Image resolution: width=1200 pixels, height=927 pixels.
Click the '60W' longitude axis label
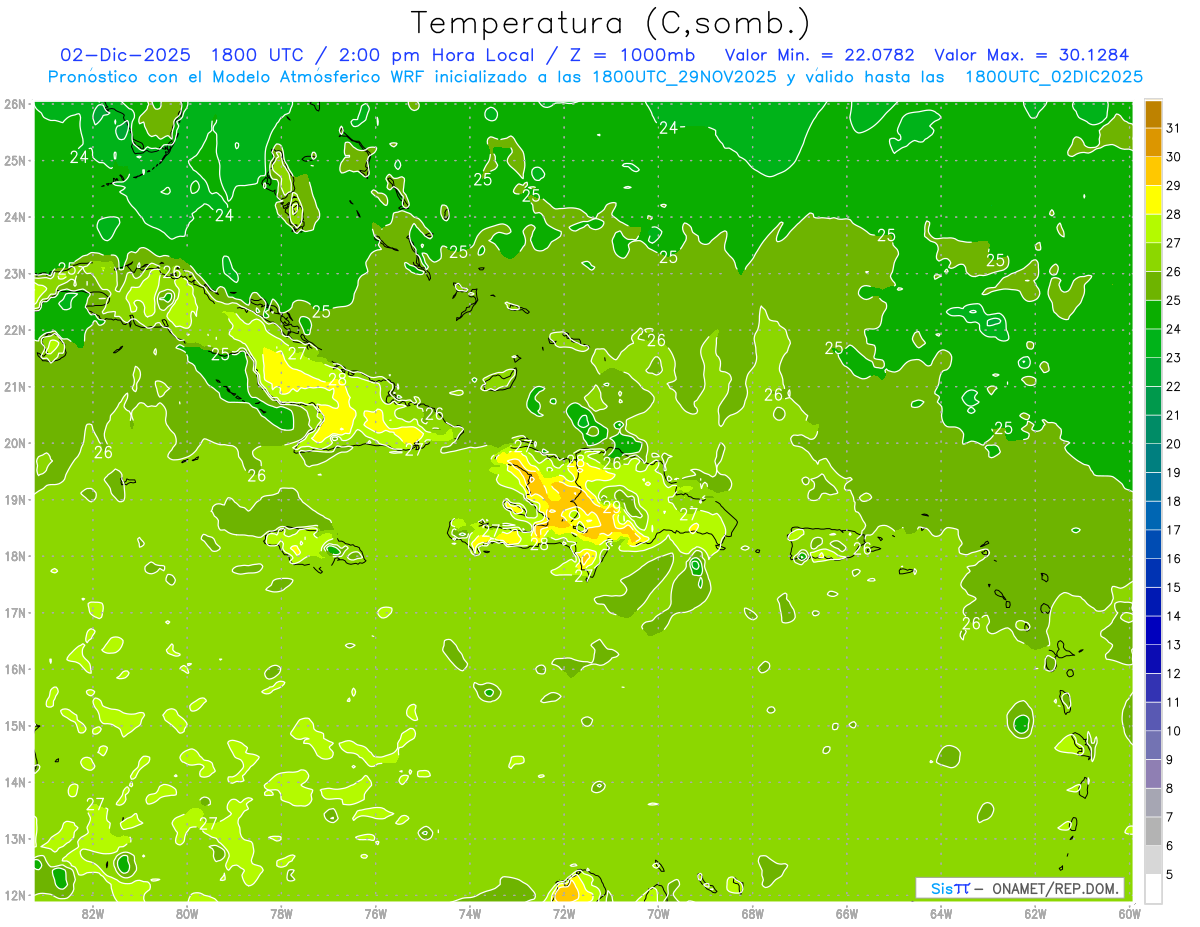(1129, 913)
